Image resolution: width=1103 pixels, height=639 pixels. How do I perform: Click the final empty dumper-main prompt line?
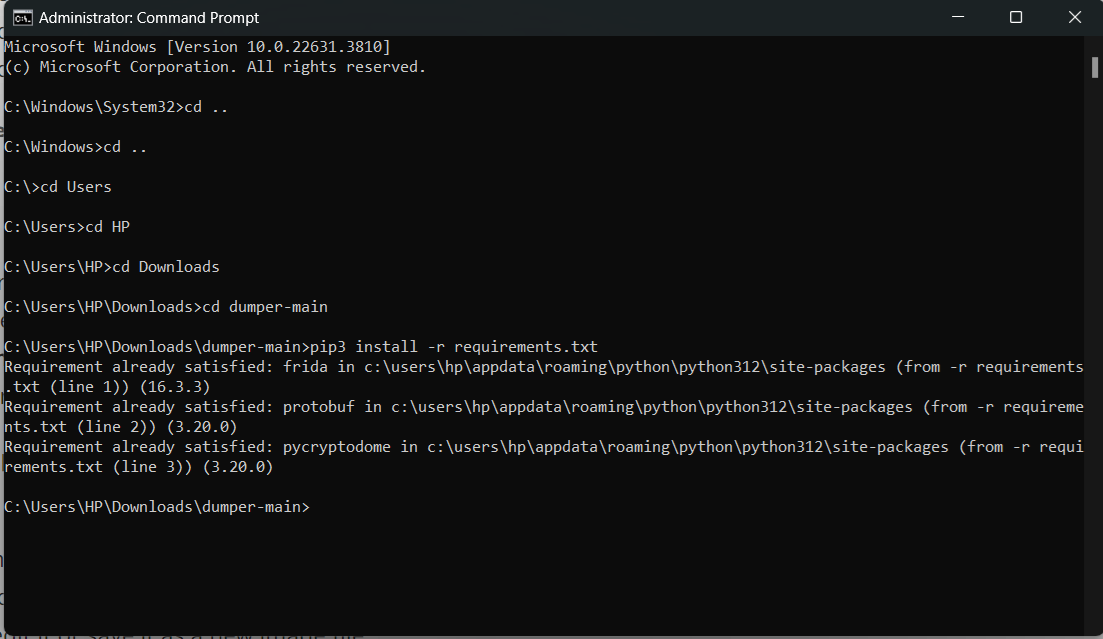(157, 507)
